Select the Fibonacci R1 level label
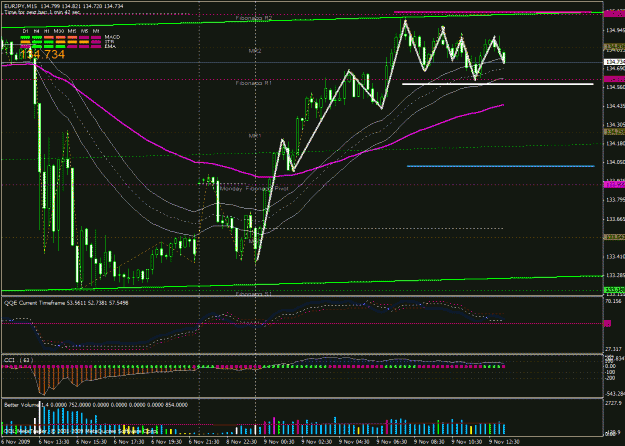This screenshot has height=446, width=625. pos(254,83)
